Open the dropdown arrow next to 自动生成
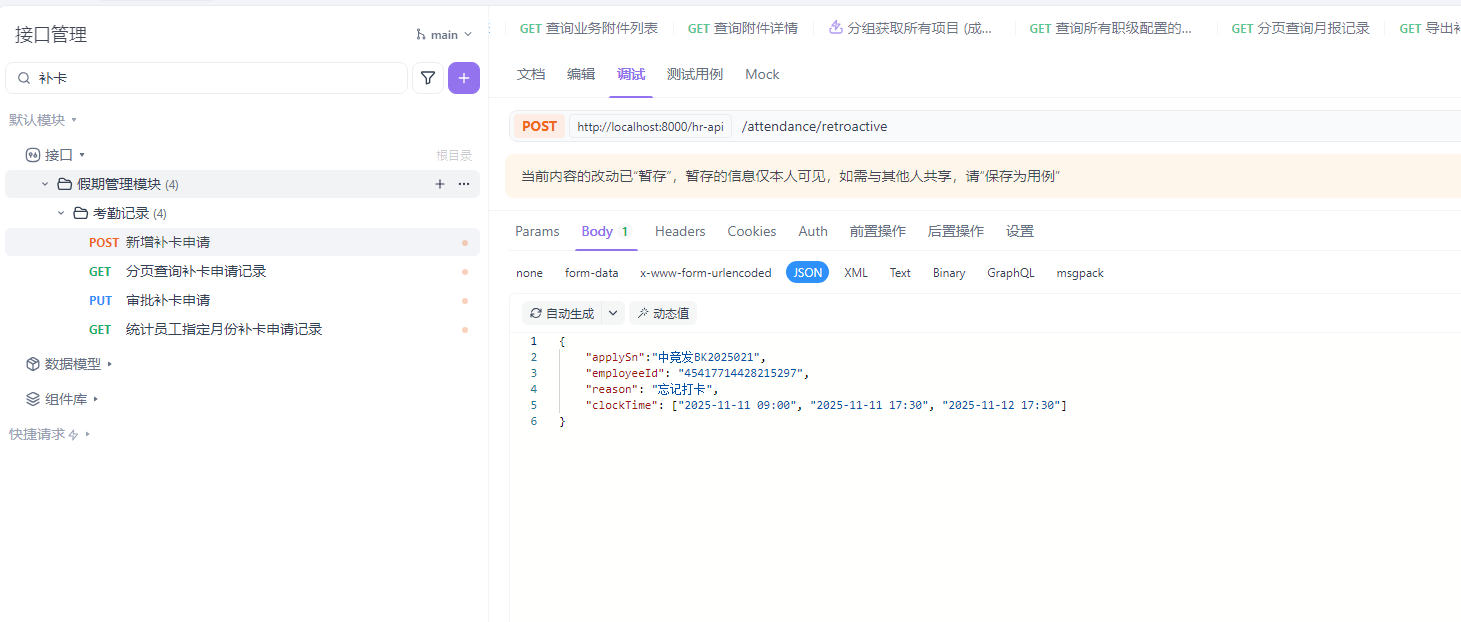Viewport: 1461px width, 622px height. coord(613,313)
